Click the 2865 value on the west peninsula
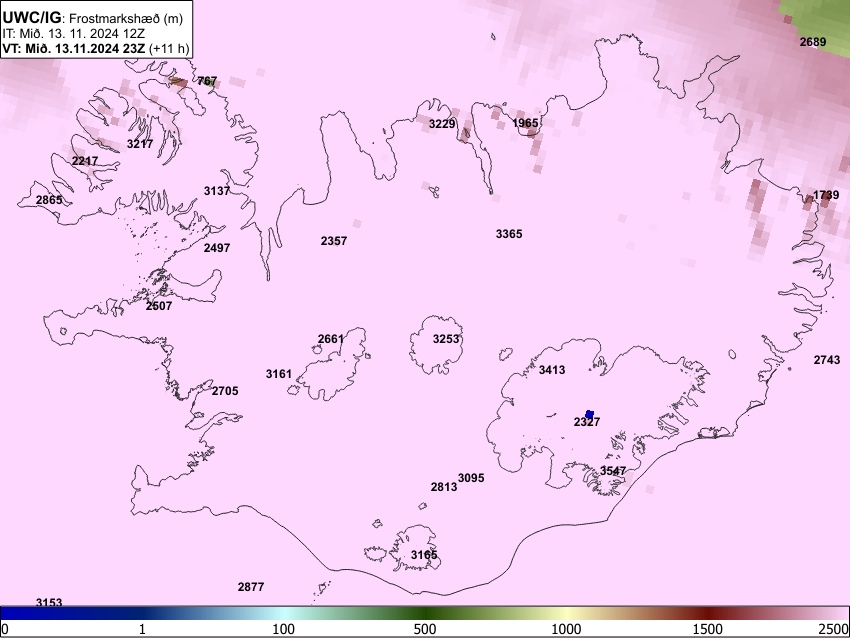The width and height of the screenshot is (850, 638). (x=49, y=200)
